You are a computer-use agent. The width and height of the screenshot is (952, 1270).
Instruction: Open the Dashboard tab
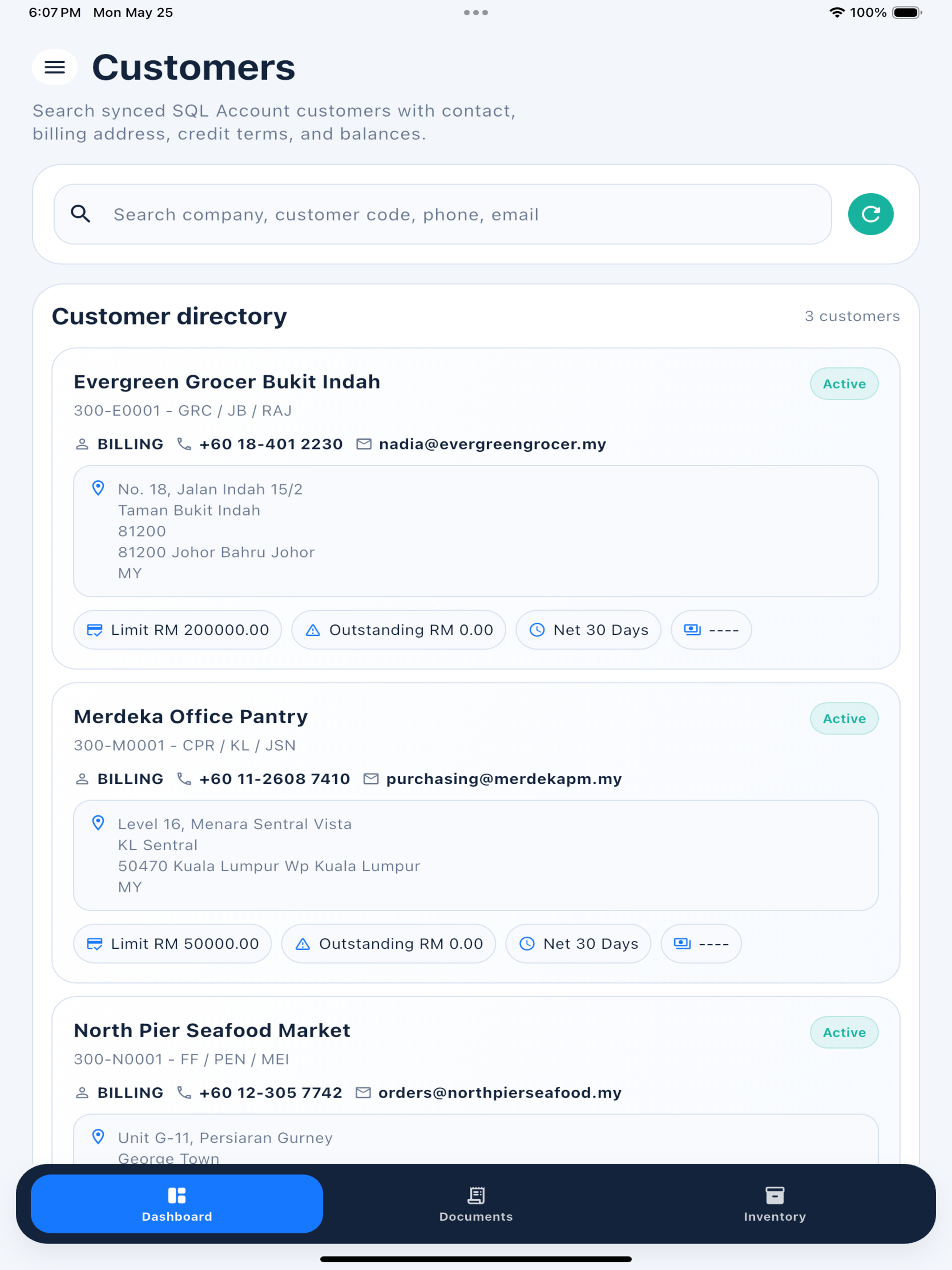coord(177,1204)
